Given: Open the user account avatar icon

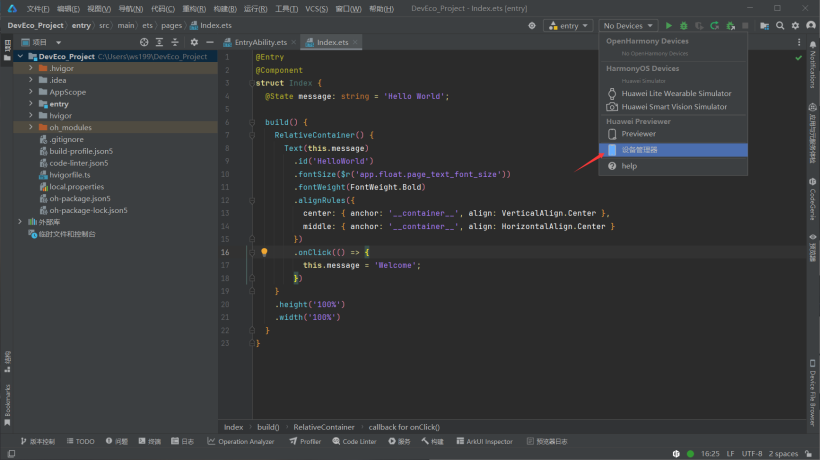Looking at the screenshot, I should pos(811,26).
